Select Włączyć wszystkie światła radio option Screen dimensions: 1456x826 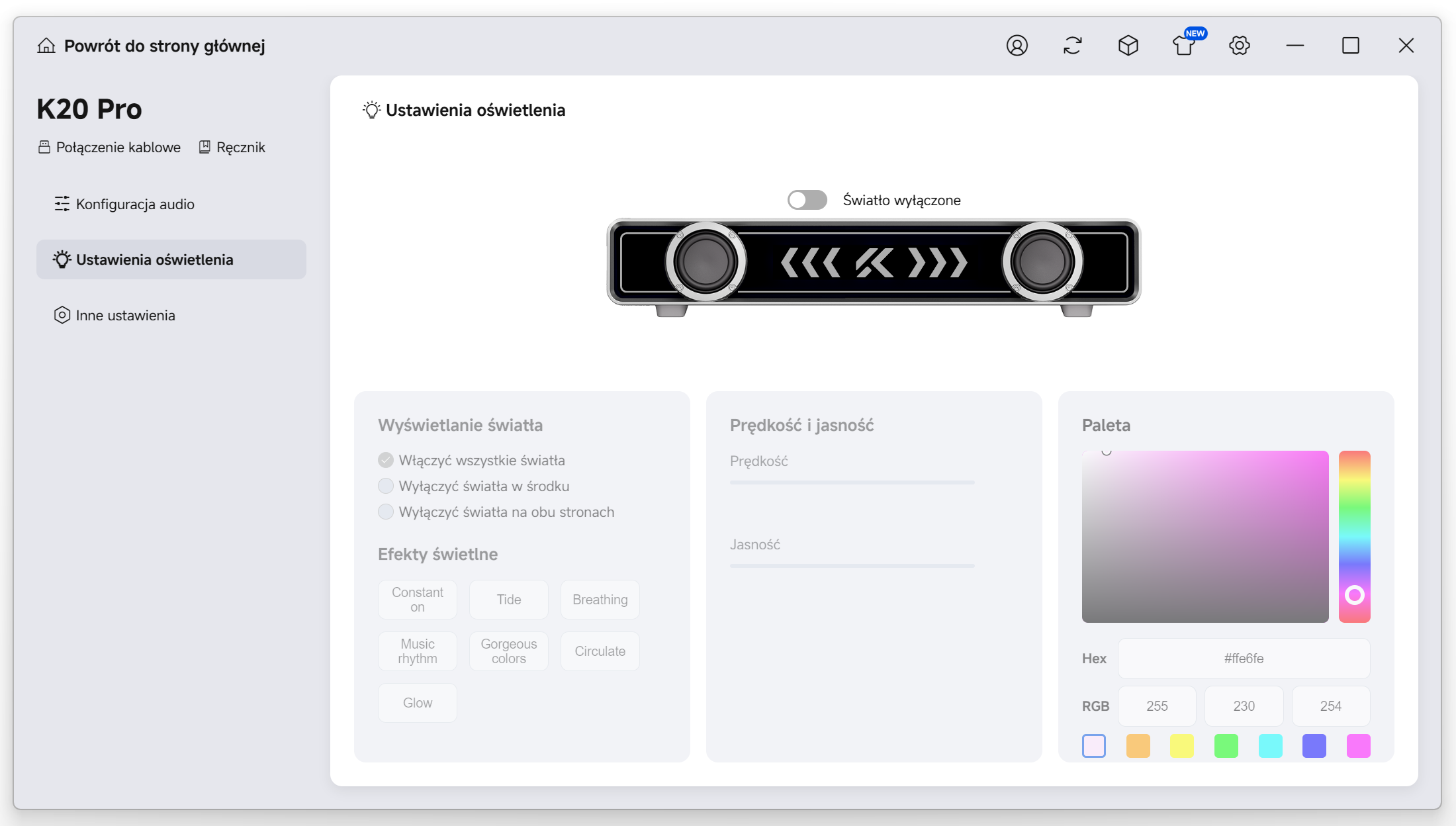(386, 460)
